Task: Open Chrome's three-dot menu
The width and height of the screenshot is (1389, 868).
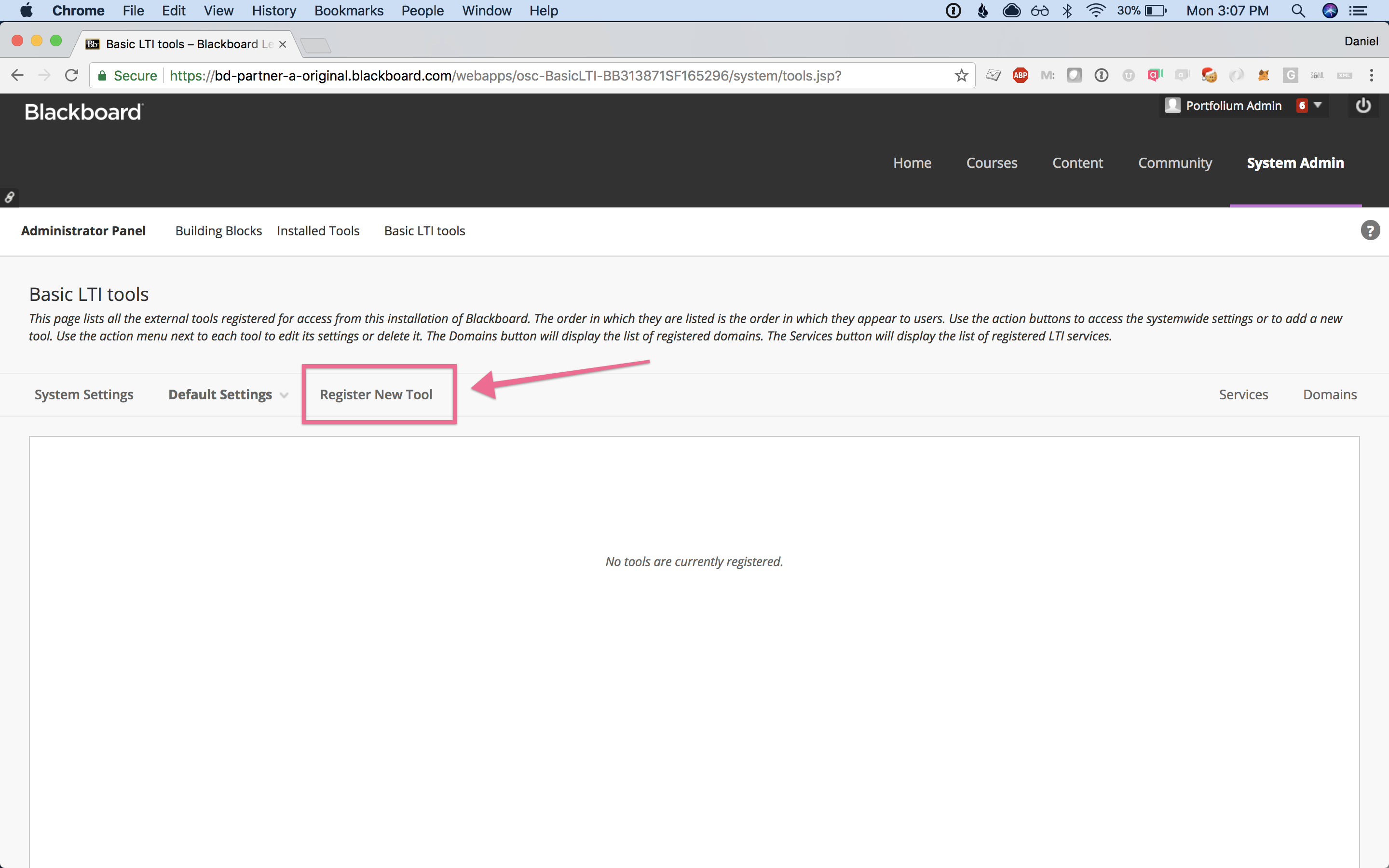Action: click(1371, 75)
